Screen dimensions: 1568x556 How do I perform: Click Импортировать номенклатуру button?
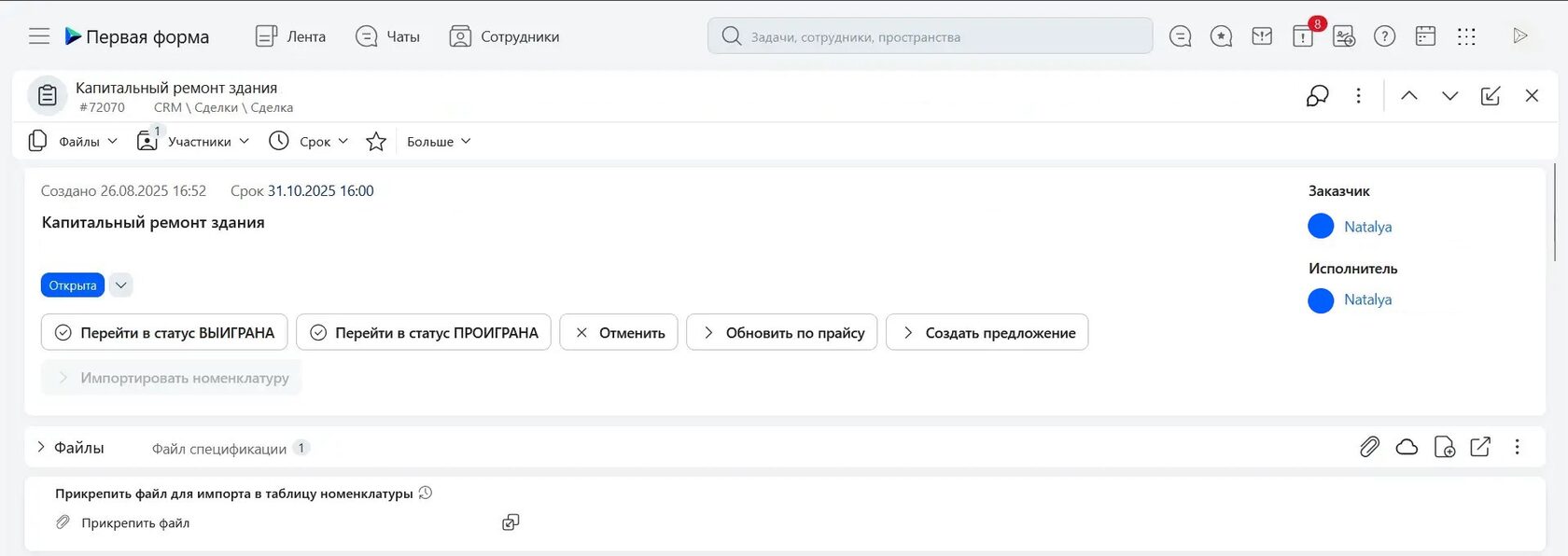(172, 378)
